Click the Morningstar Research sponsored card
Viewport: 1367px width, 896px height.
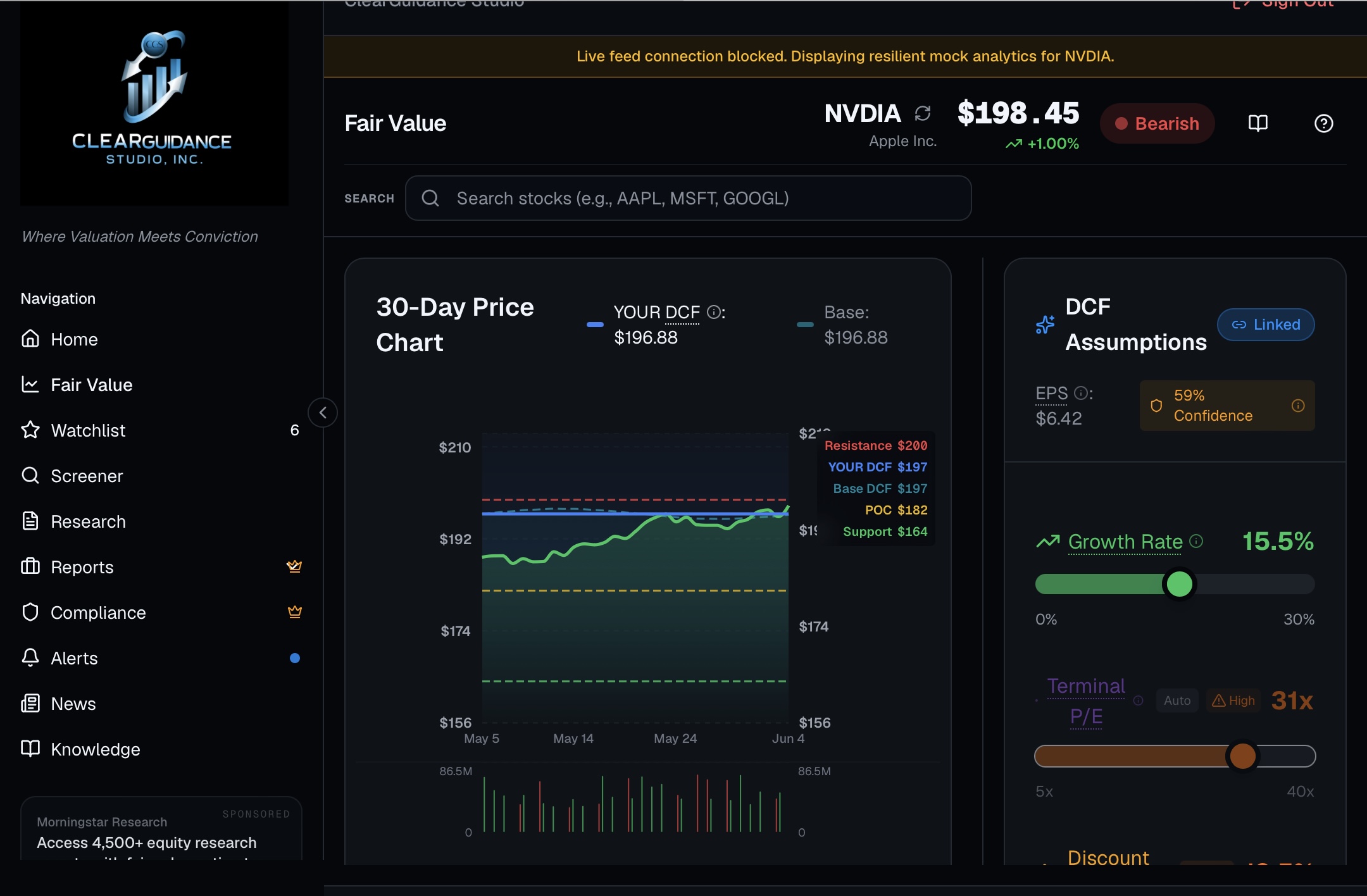[x=161, y=829]
